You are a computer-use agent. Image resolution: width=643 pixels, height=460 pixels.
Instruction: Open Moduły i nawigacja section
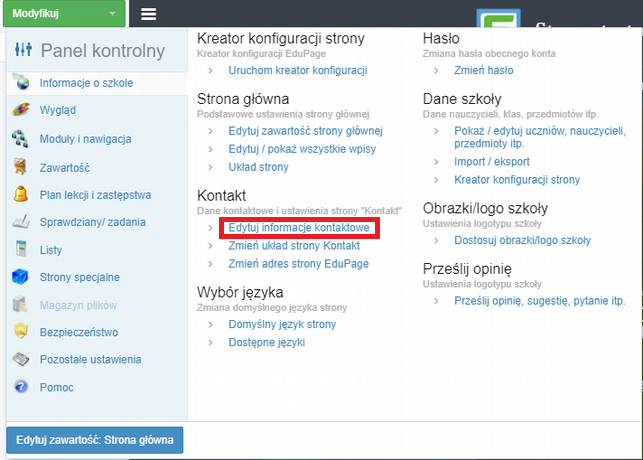point(85,139)
